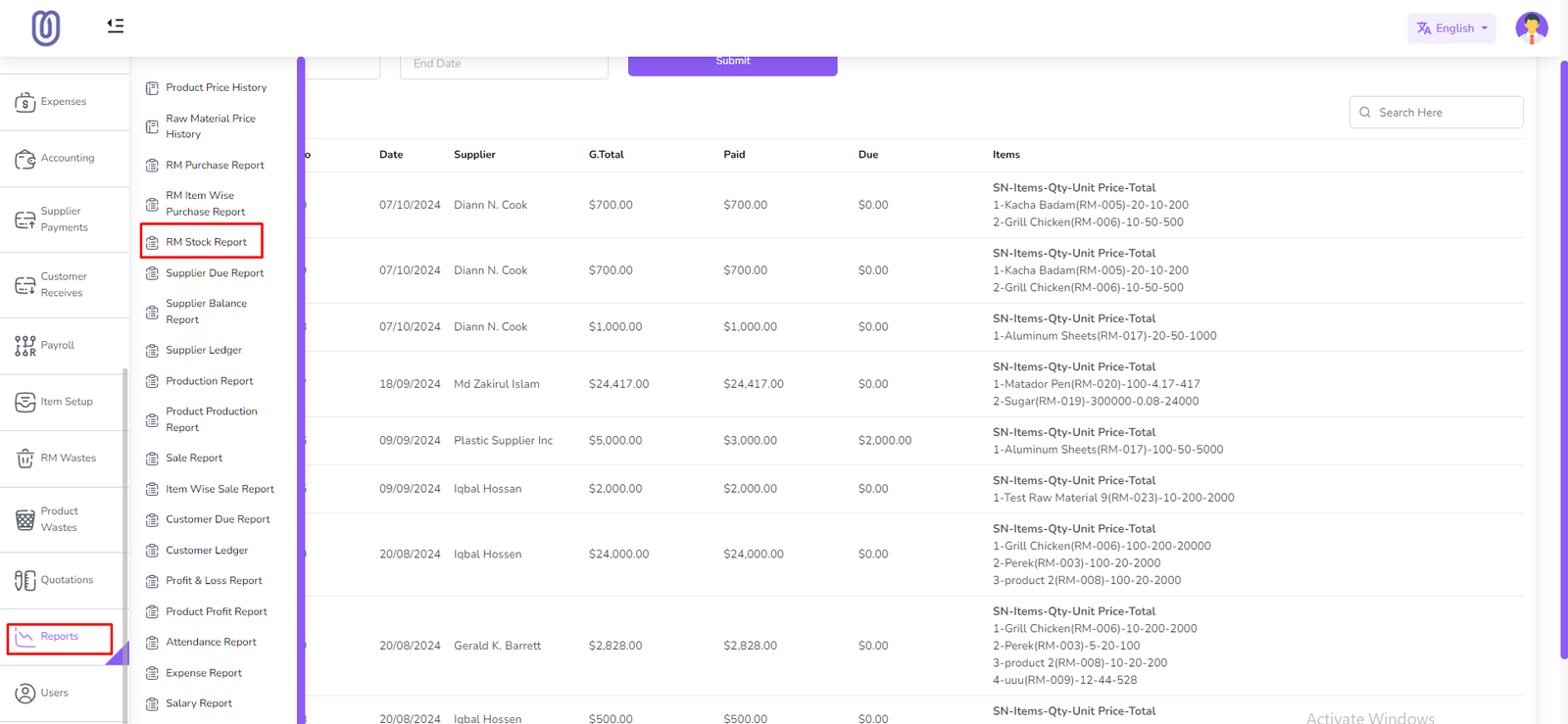1568x724 pixels.
Task: Open the RM Stock Report submenu item
Action: [x=206, y=242]
